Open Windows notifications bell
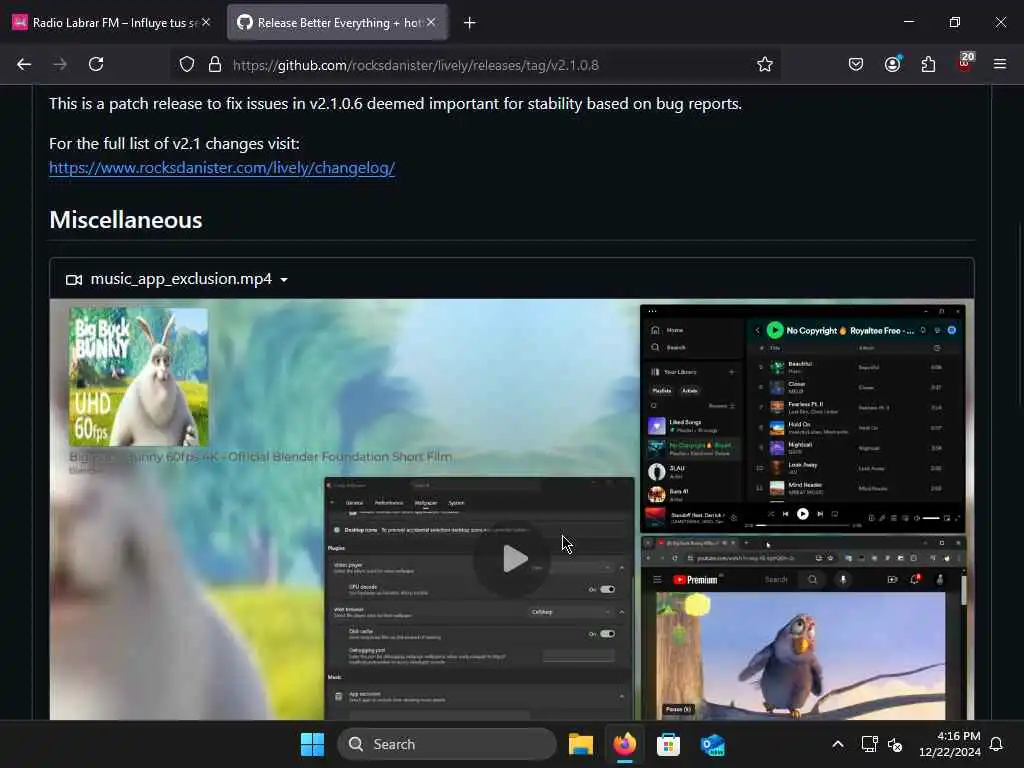The width and height of the screenshot is (1024, 768). tap(996, 744)
